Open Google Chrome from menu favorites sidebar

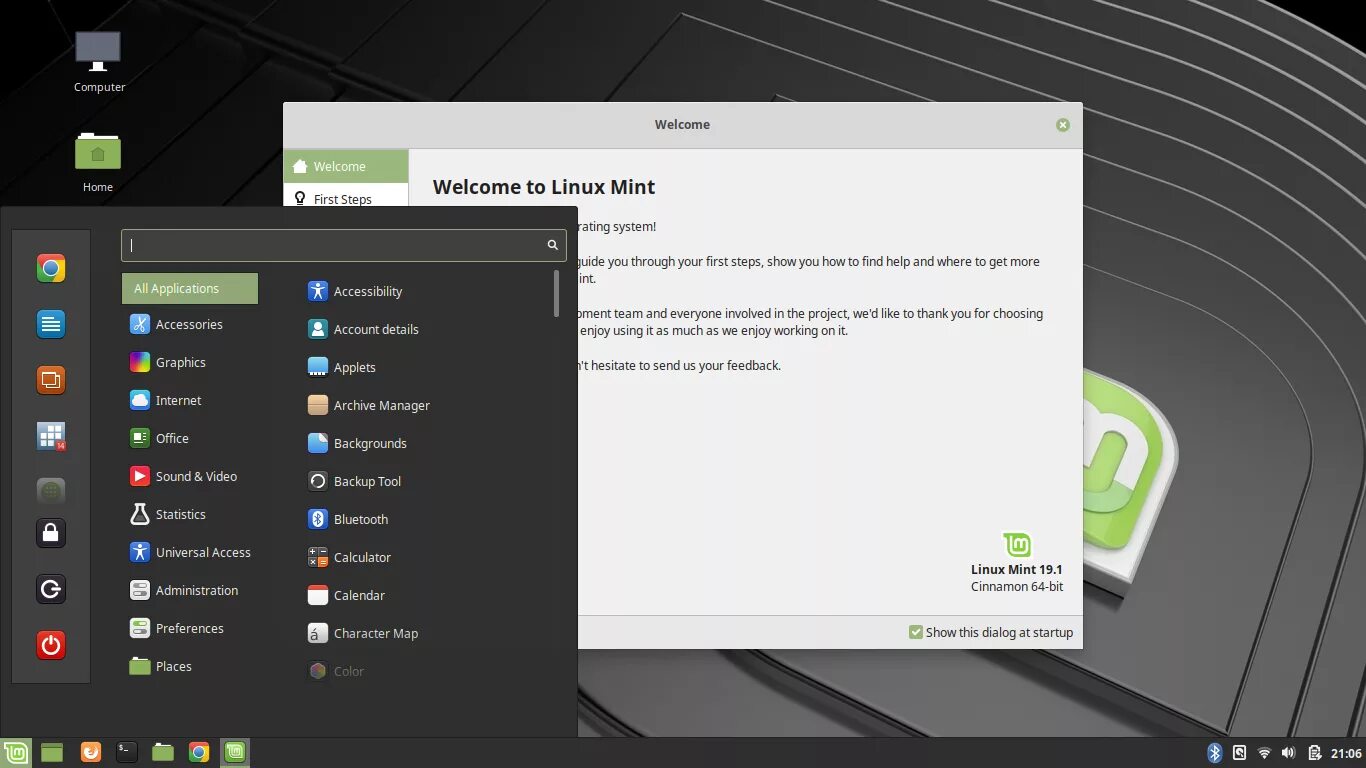[x=51, y=268]
